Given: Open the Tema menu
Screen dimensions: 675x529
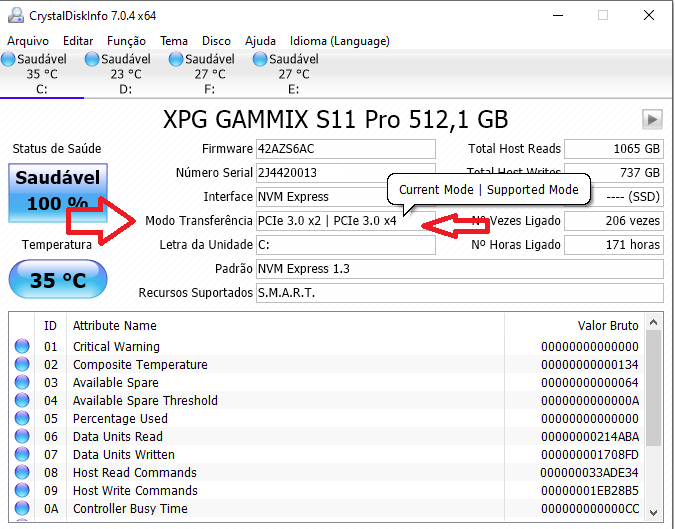Looking at the screenshot, I should coord(174,41).
